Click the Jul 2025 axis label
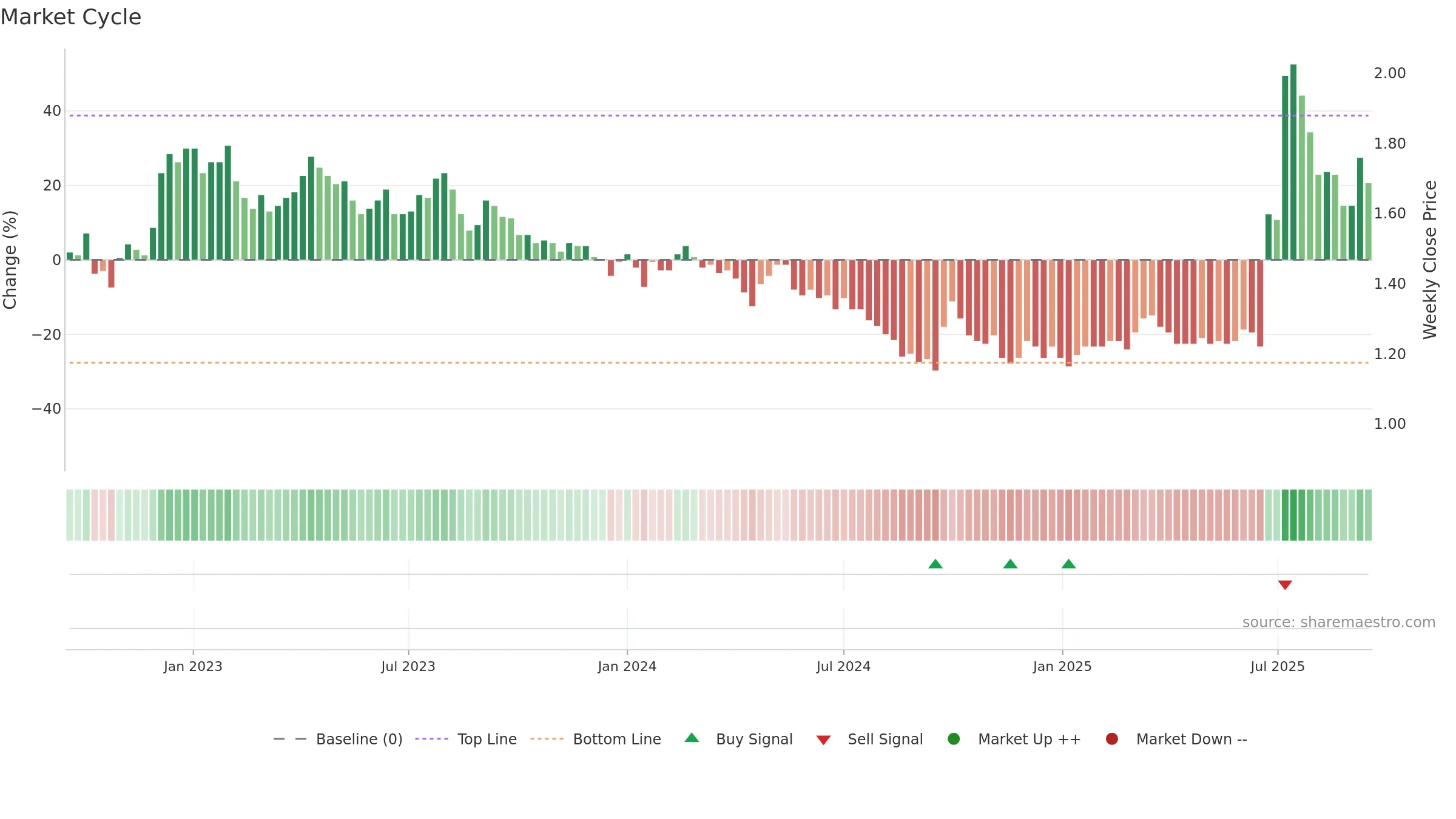The height and width of the screenshot is (819, 1456). click(1278, 667)
